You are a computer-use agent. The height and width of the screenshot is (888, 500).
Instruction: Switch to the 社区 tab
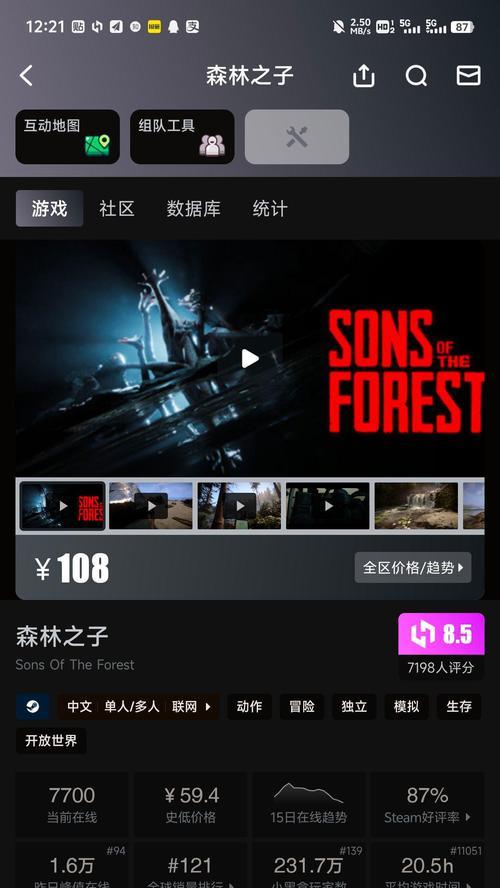tap(117, 208)
